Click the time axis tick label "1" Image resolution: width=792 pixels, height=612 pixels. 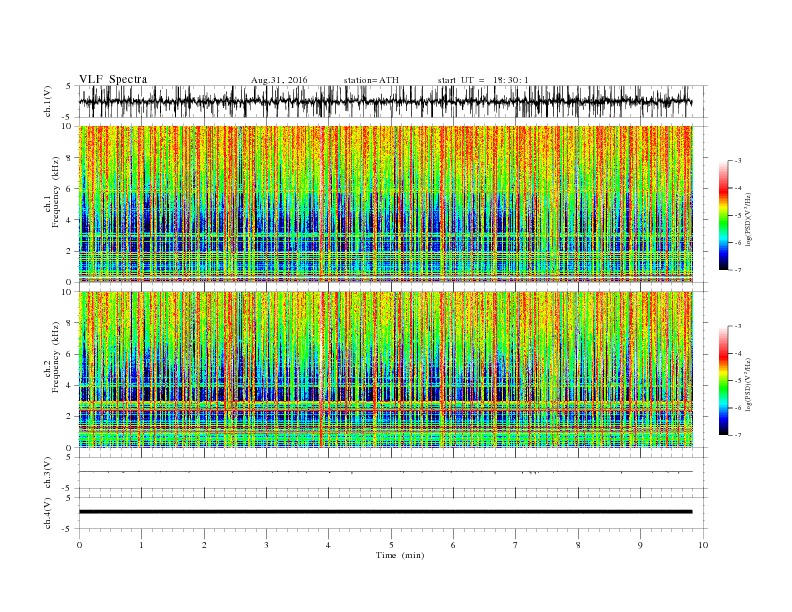142,545
